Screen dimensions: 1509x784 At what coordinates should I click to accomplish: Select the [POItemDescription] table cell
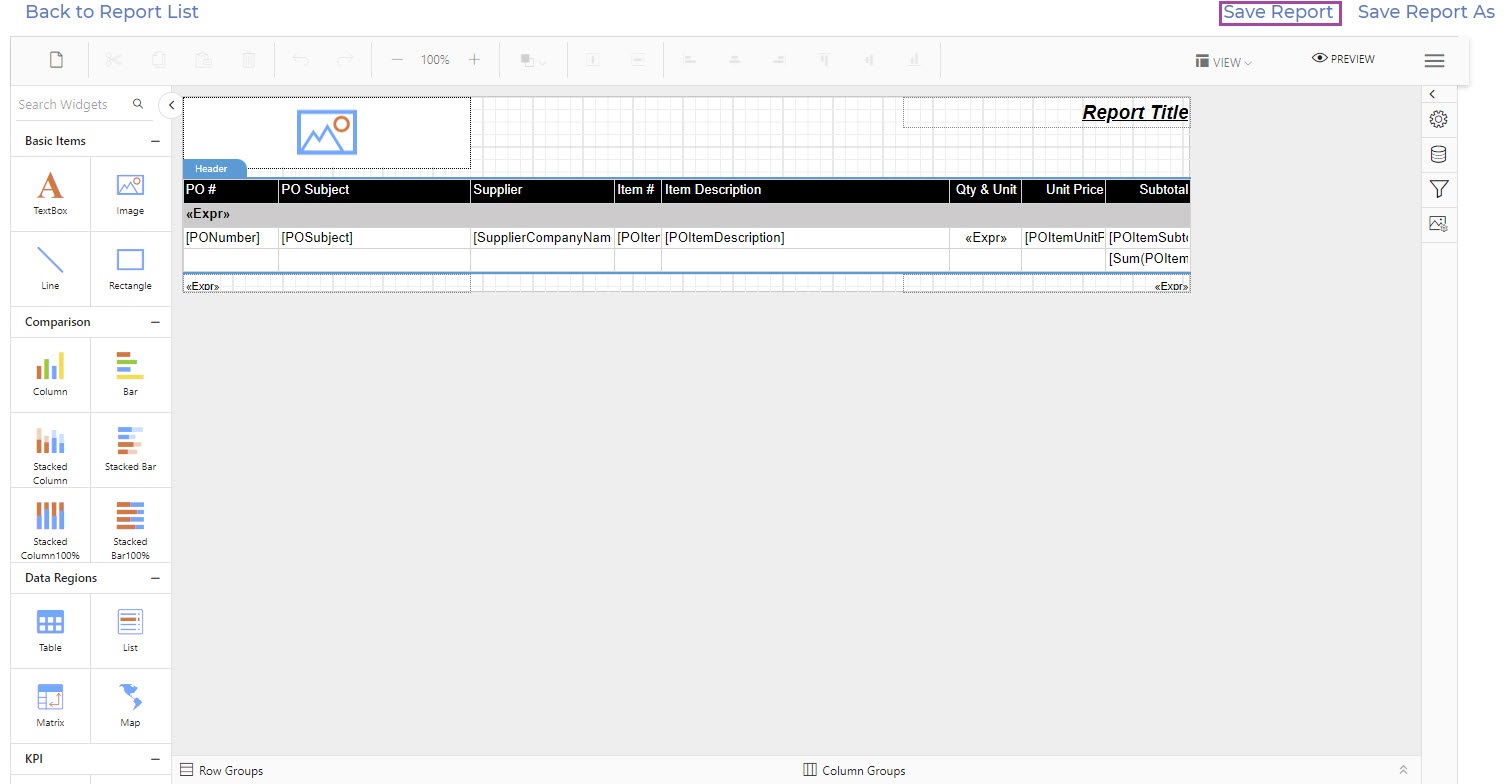pyautogui.click(x=805, y=238)
